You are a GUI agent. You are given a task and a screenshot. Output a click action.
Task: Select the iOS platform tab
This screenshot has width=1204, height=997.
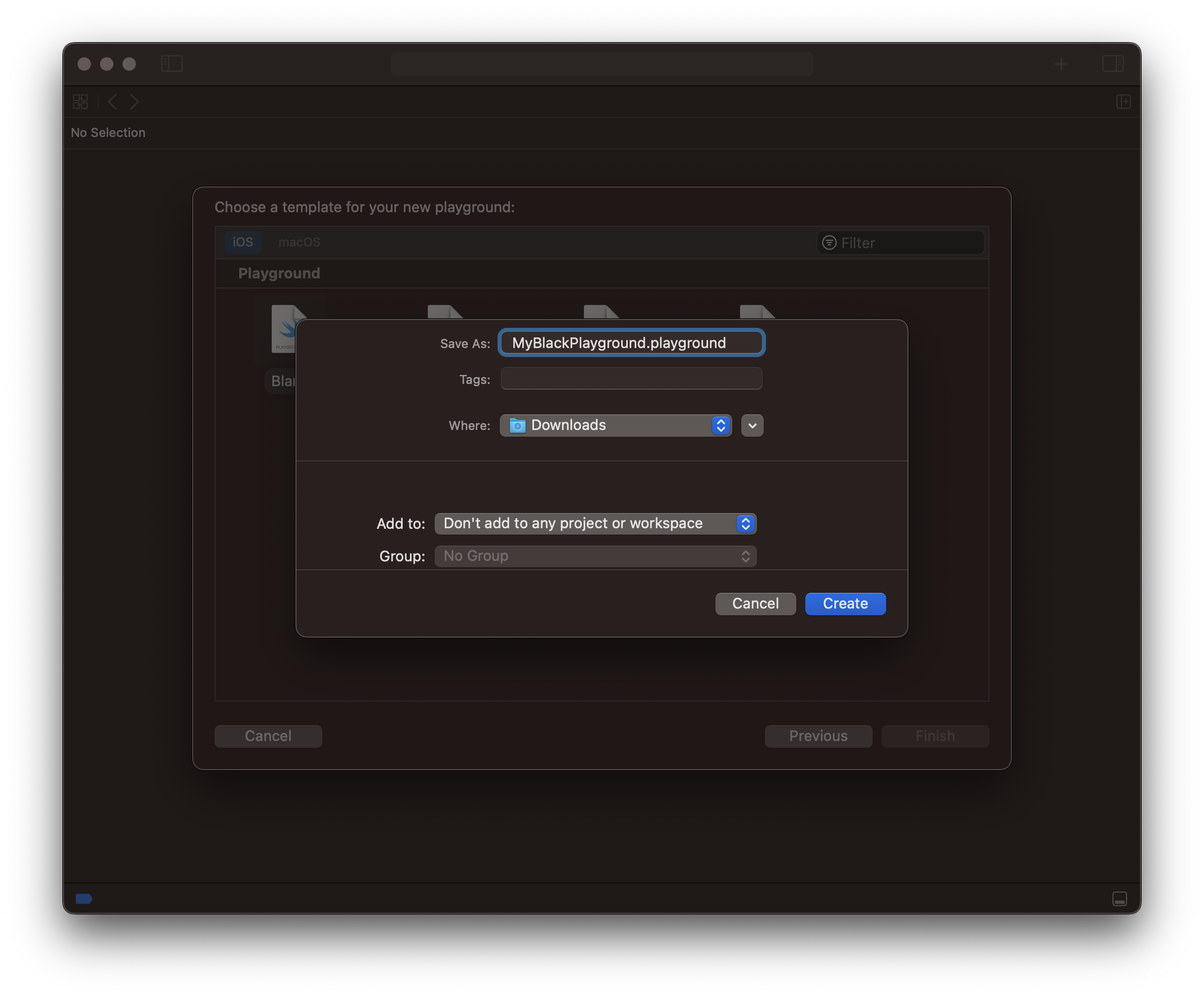pyautogui.click(x=243, y=243)
